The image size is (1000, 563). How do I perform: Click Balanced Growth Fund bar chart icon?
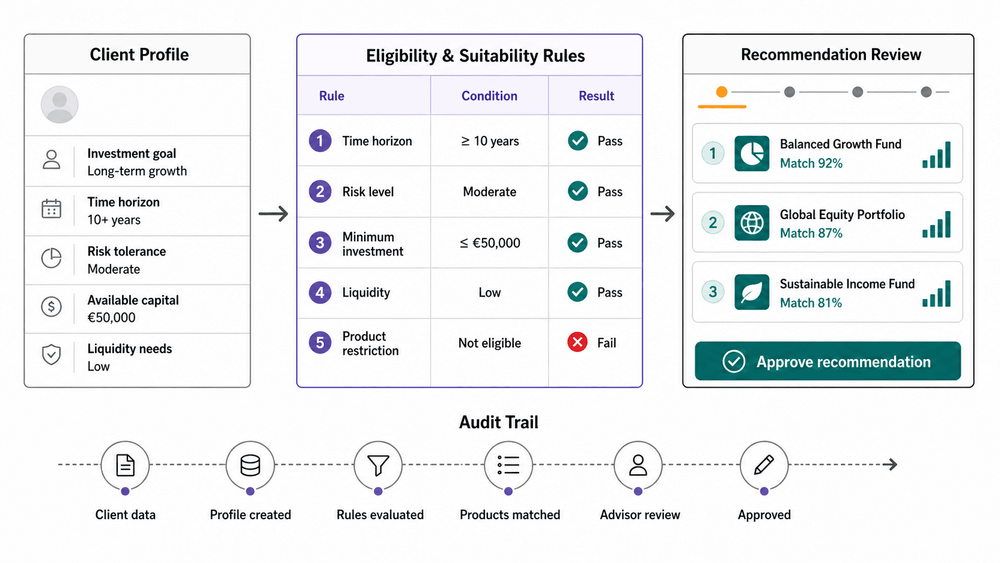click(936, 154)
